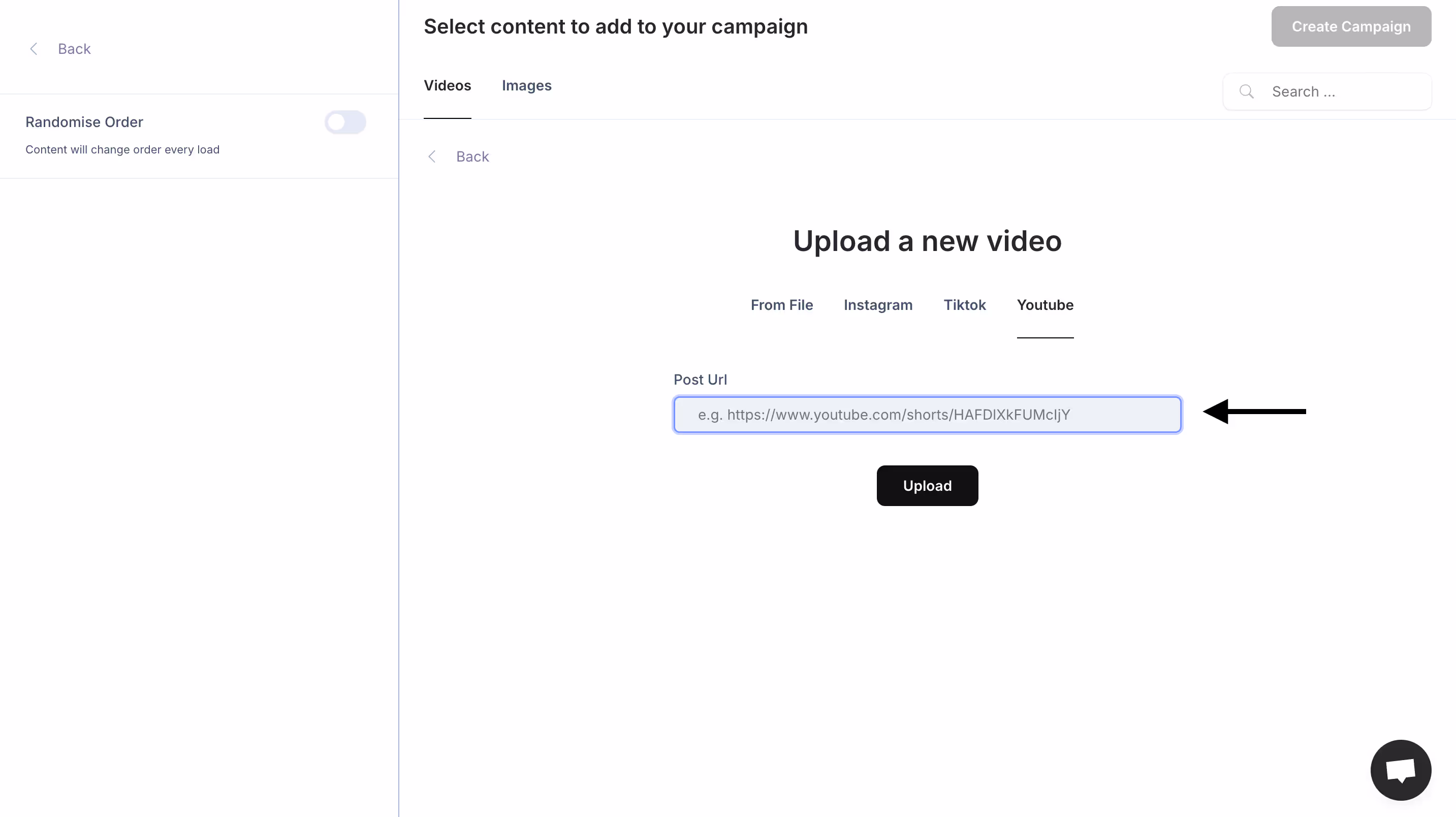
Task: Click the Create Campaign button
Action: [1351, 26]
